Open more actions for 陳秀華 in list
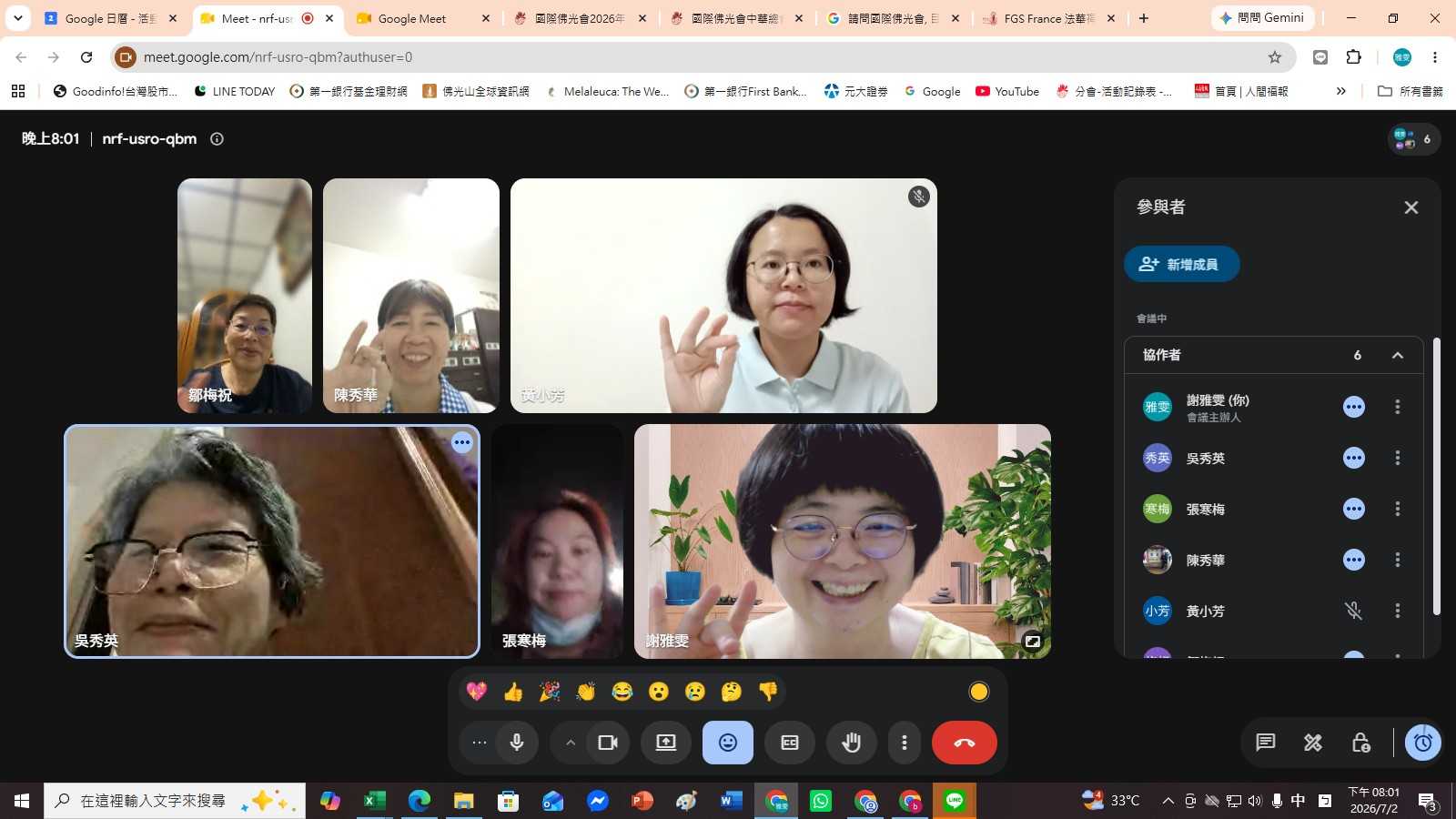Image resolution: width=1456 pixels, height=819 pixels. tap(1398, 560)
